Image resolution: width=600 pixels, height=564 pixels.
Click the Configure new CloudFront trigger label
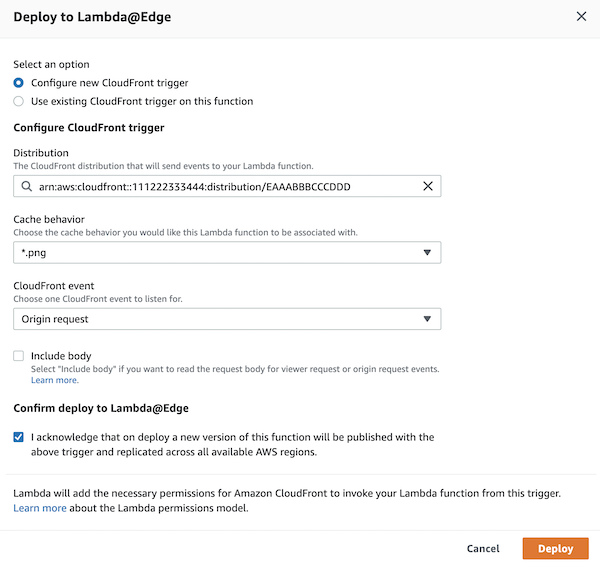tap(109, 83)
